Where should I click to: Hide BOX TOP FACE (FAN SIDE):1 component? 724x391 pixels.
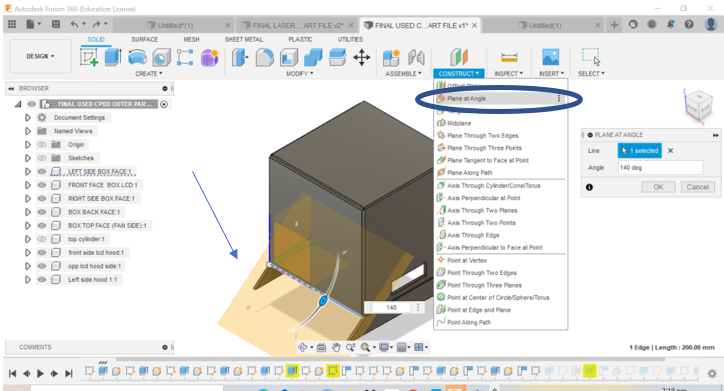point(42,226)
